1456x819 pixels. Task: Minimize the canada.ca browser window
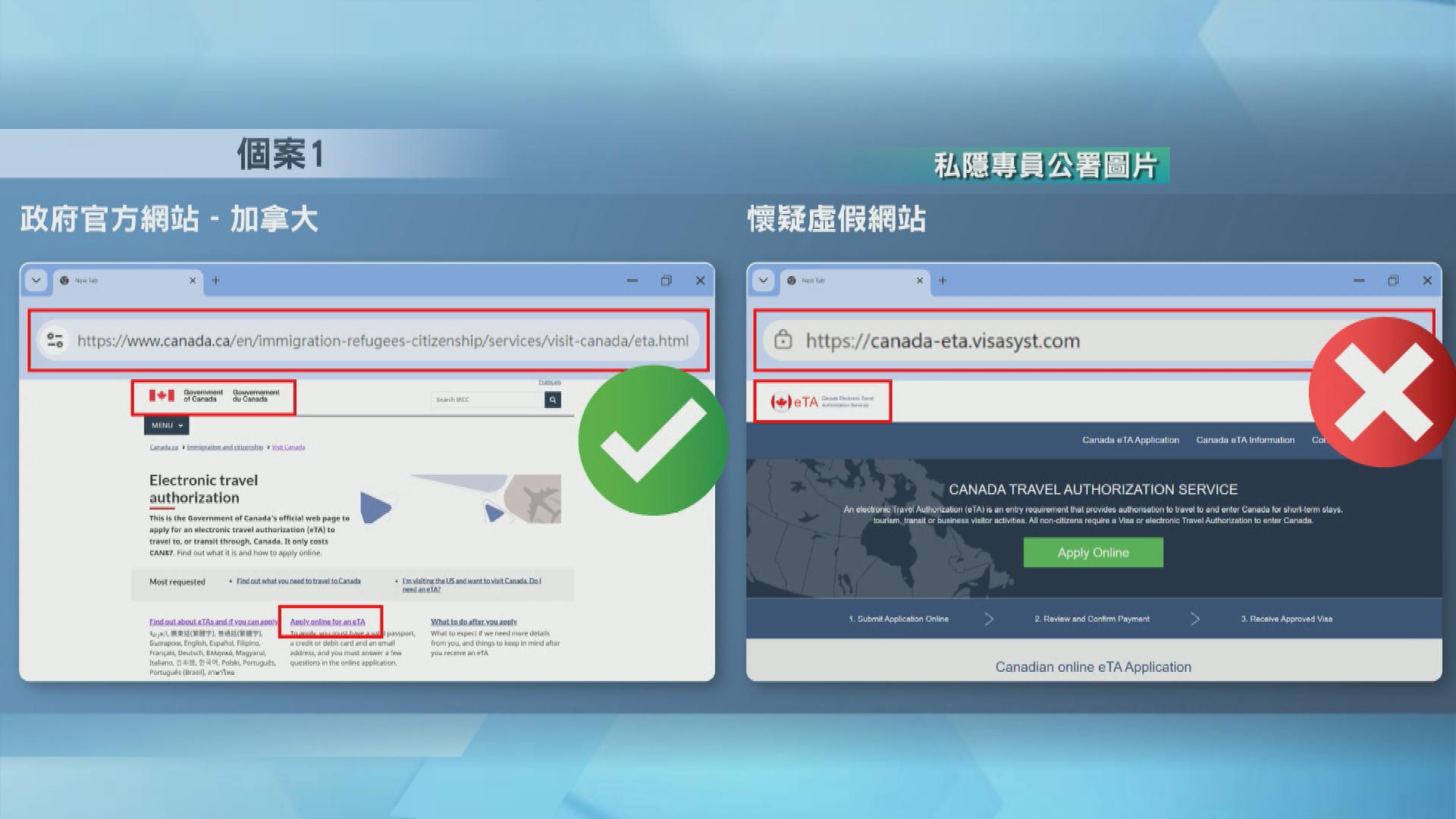click(x=632, y=281)
